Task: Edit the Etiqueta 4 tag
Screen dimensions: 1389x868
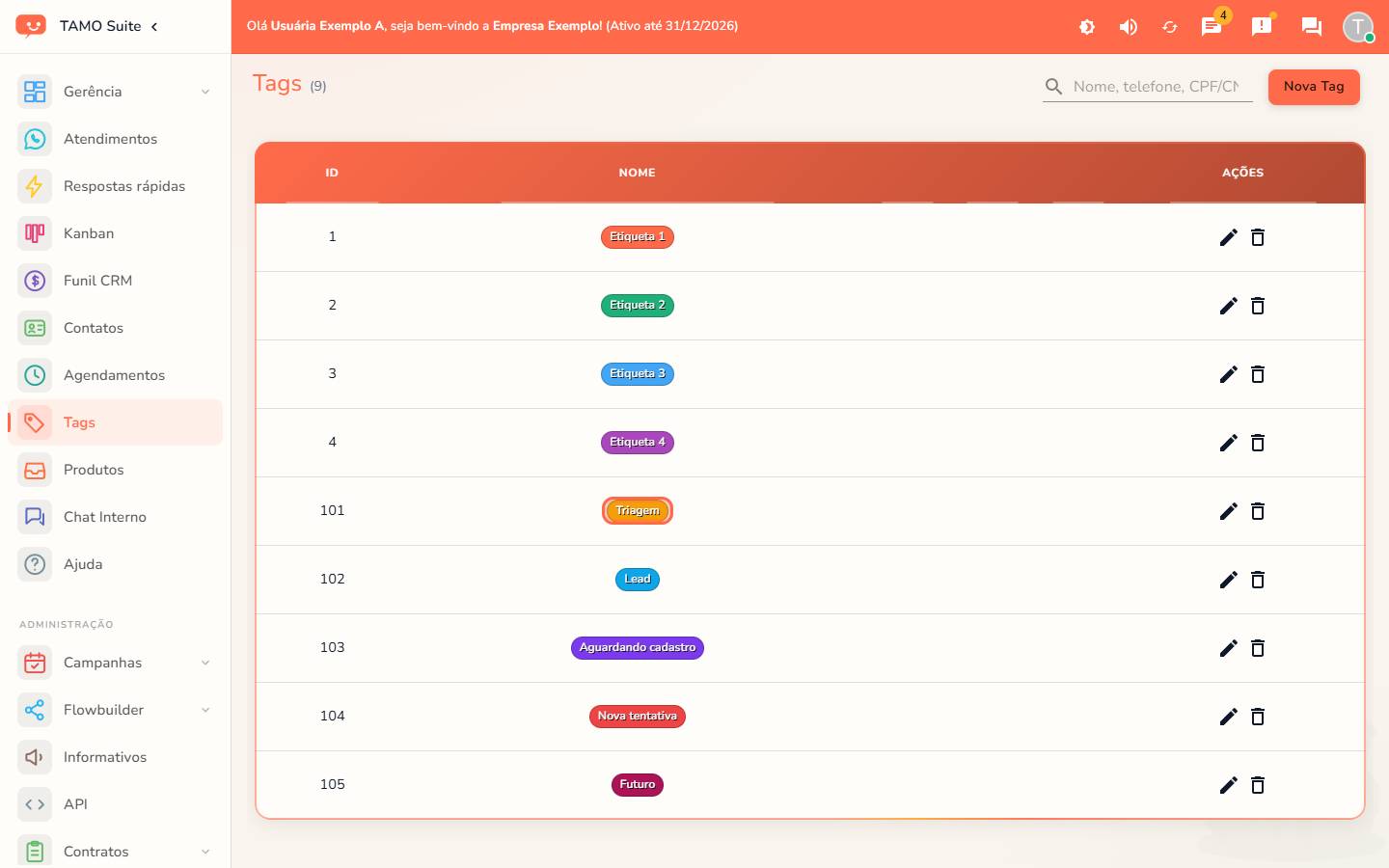Action: click(x=1228, y=443)
